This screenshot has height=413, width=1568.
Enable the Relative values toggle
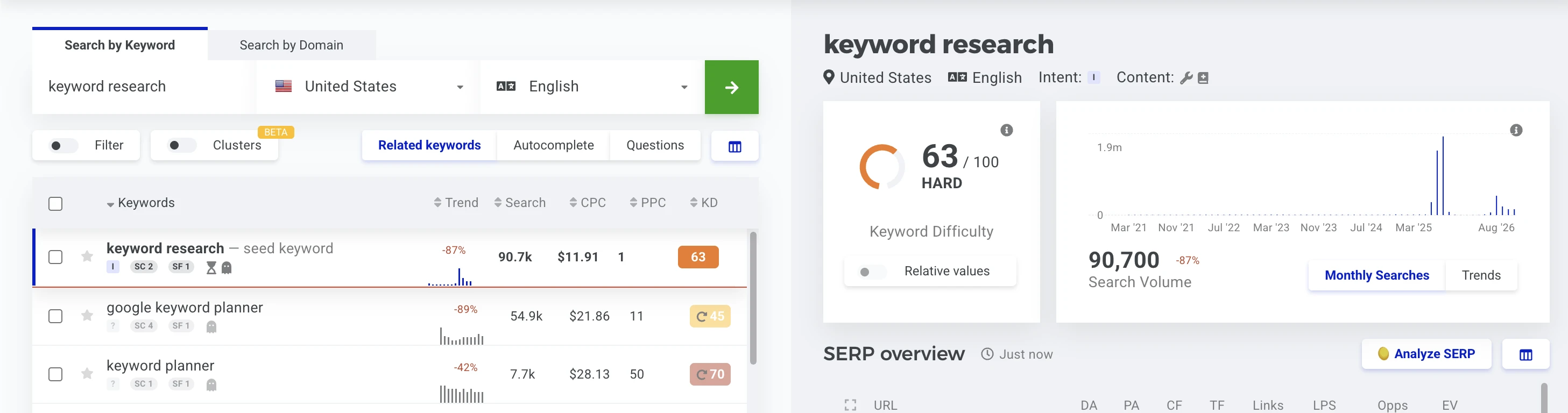[872, 272]
